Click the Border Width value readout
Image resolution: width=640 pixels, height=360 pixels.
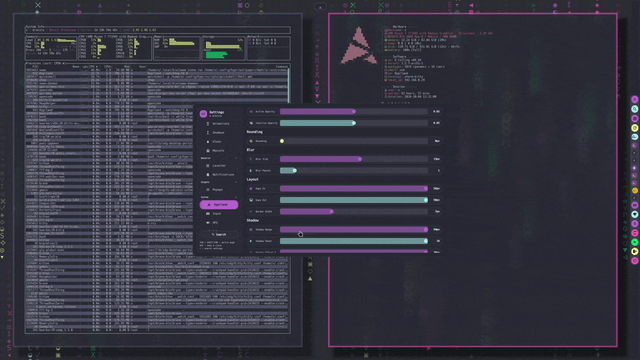pyautogui.click(x=437, y=211)
